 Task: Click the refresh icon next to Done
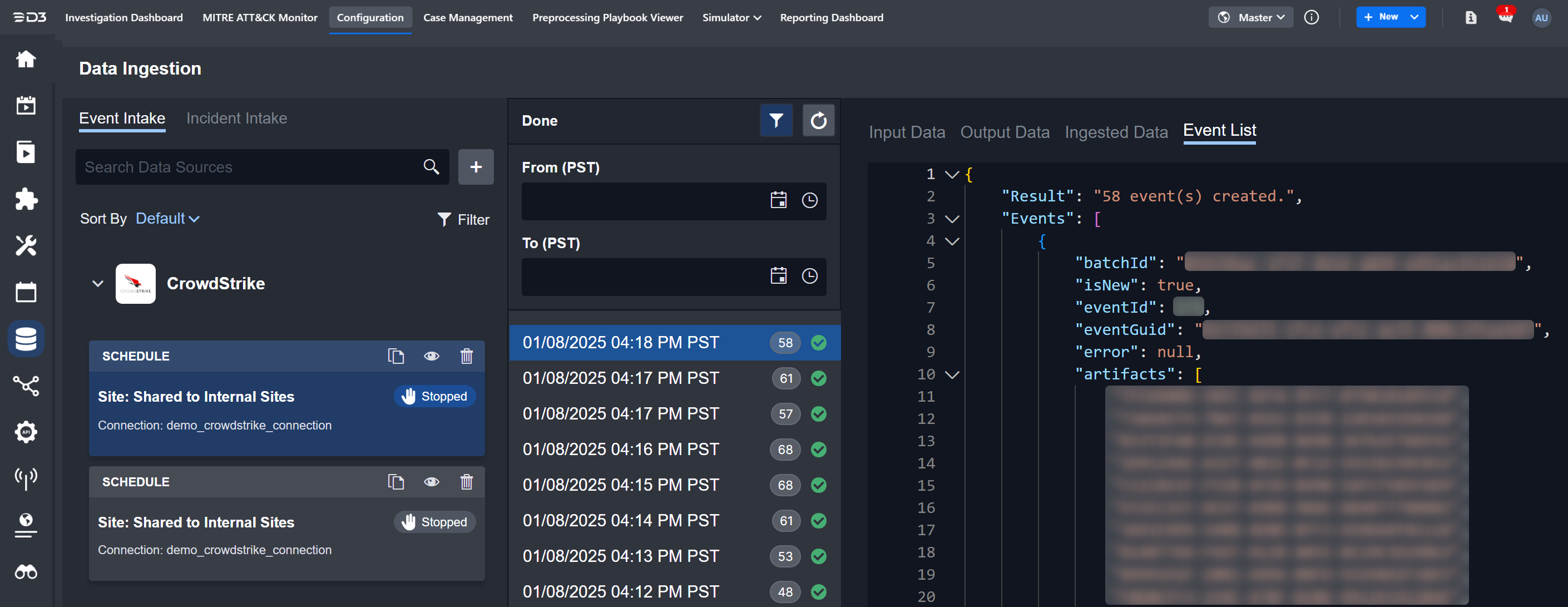[818, 121]
